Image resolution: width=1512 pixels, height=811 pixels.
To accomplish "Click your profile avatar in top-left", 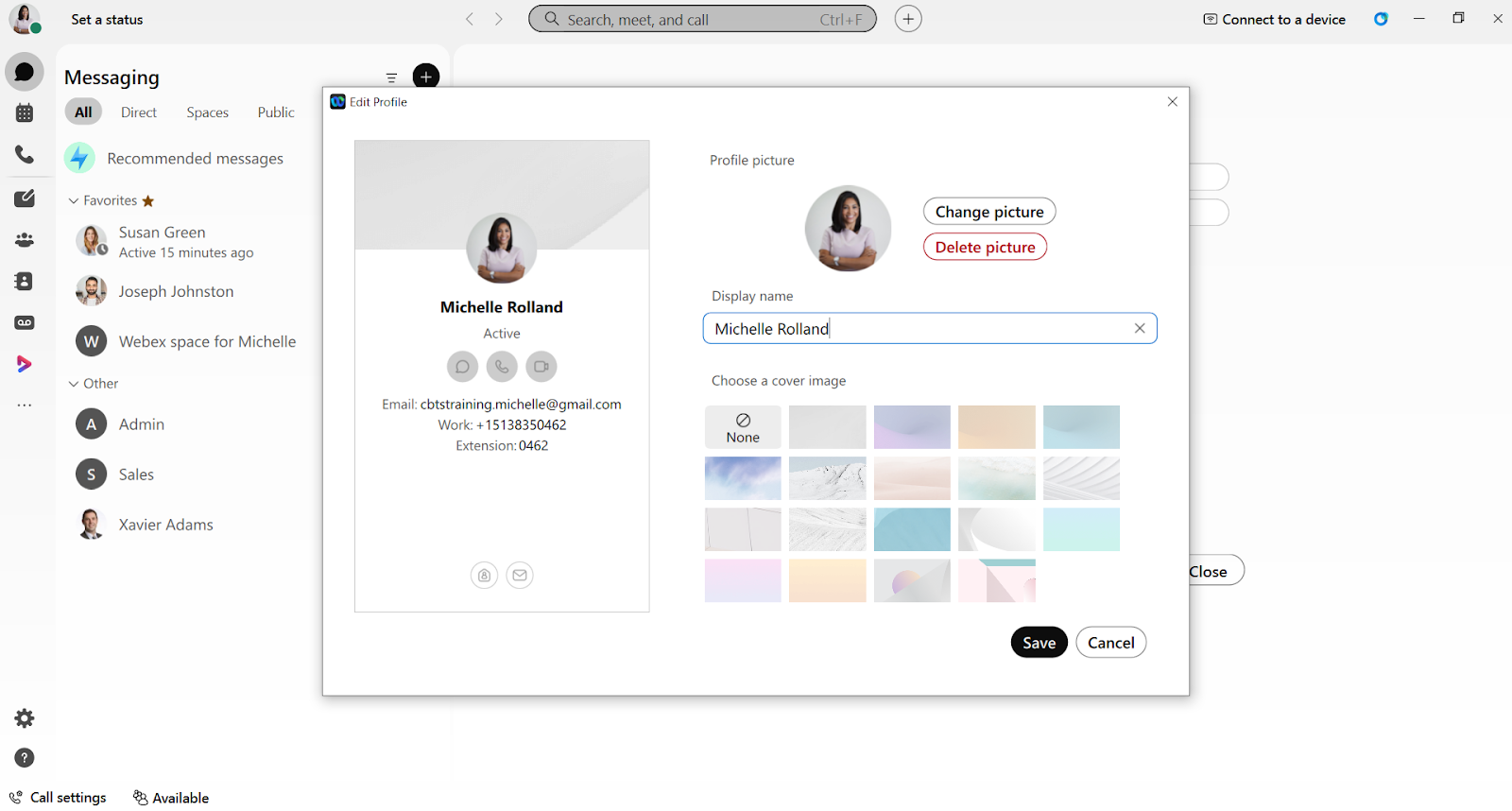I will [25, 19].
